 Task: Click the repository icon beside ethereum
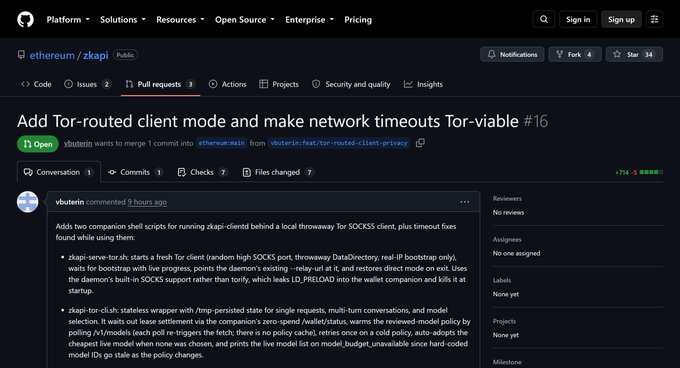coord(21,55)
